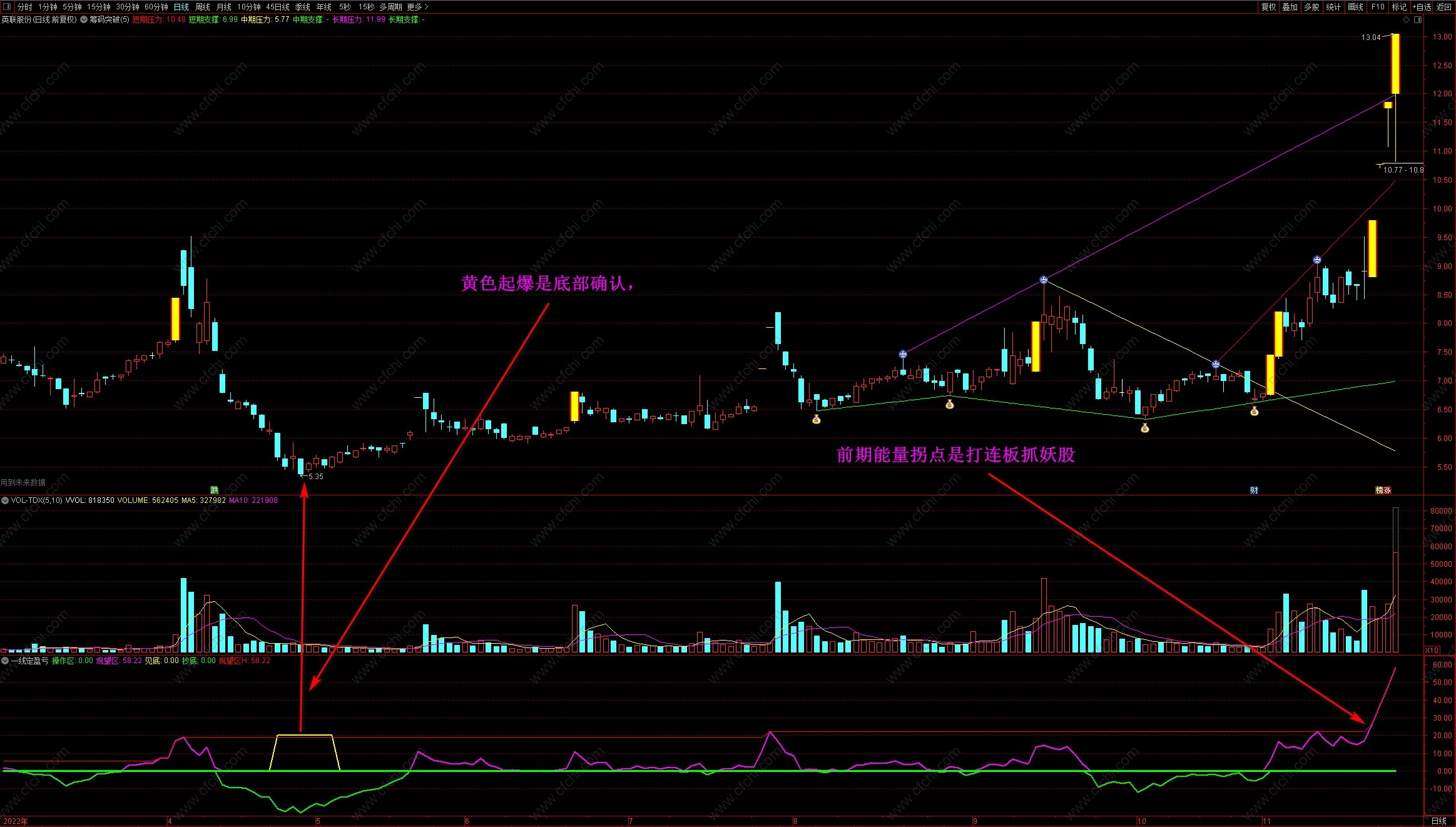
Task: Toggle the right panel icon beside the diamond
Action: click(1418, 19)
